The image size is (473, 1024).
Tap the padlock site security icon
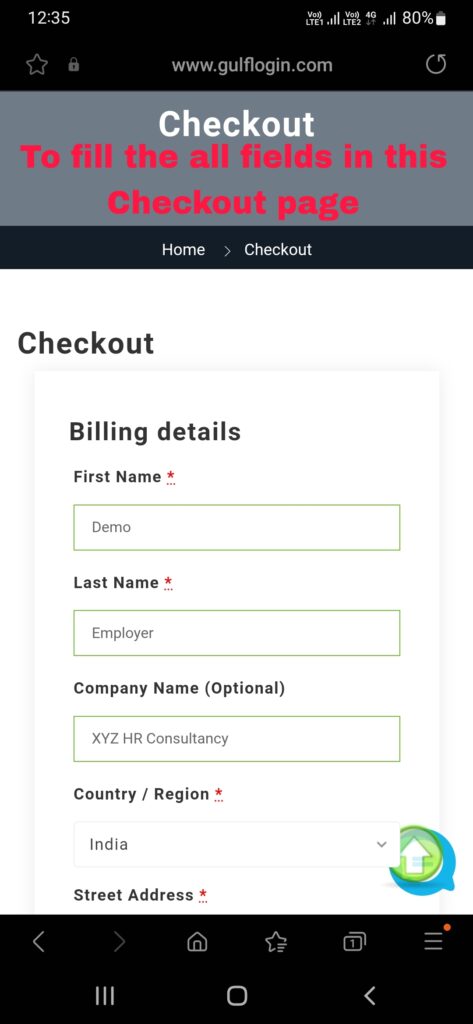(x=74, y=65)
